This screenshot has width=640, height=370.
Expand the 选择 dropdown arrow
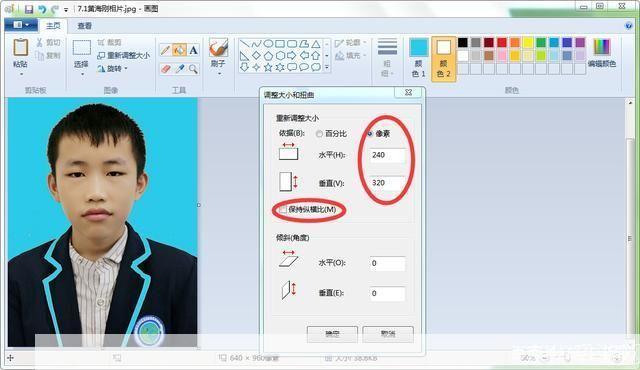coord(82,74)
